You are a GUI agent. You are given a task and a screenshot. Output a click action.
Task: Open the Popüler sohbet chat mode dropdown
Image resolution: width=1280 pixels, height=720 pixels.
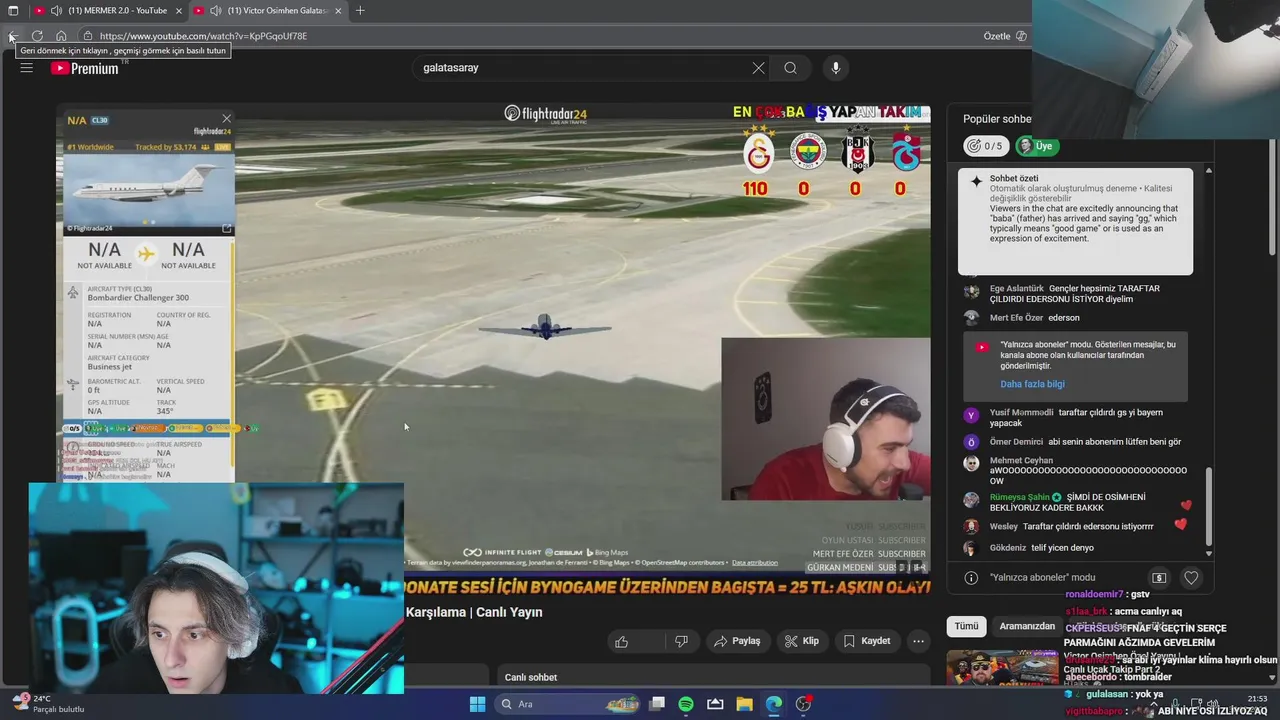997,119
